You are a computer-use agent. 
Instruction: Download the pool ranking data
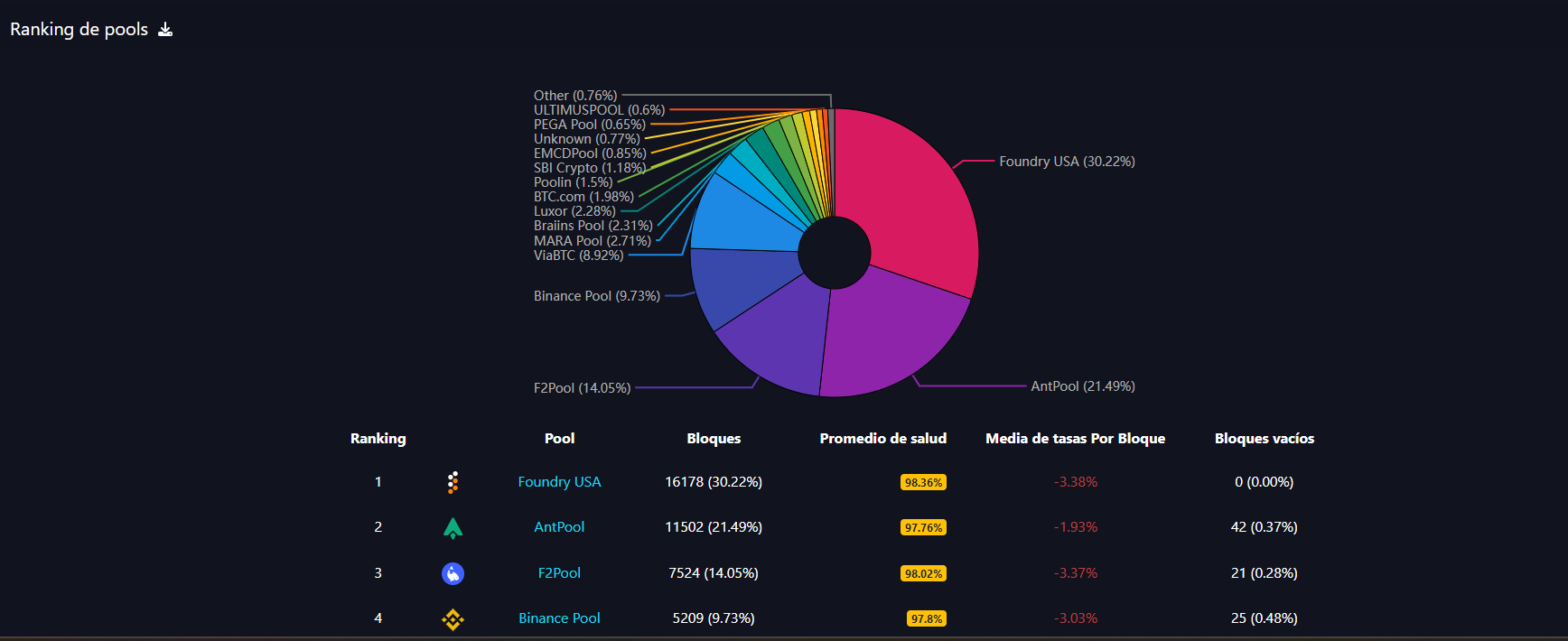(x=165, y=30)
